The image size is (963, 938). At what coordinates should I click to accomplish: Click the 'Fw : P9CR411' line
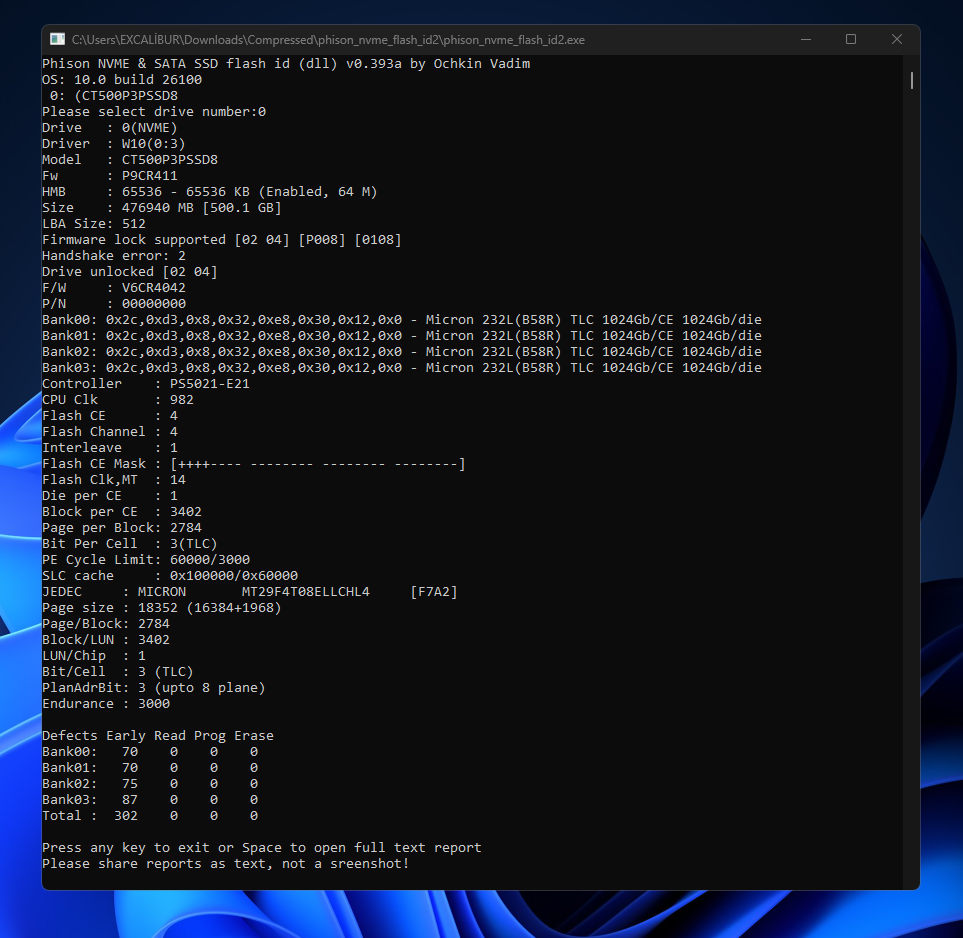click(110, 176)
